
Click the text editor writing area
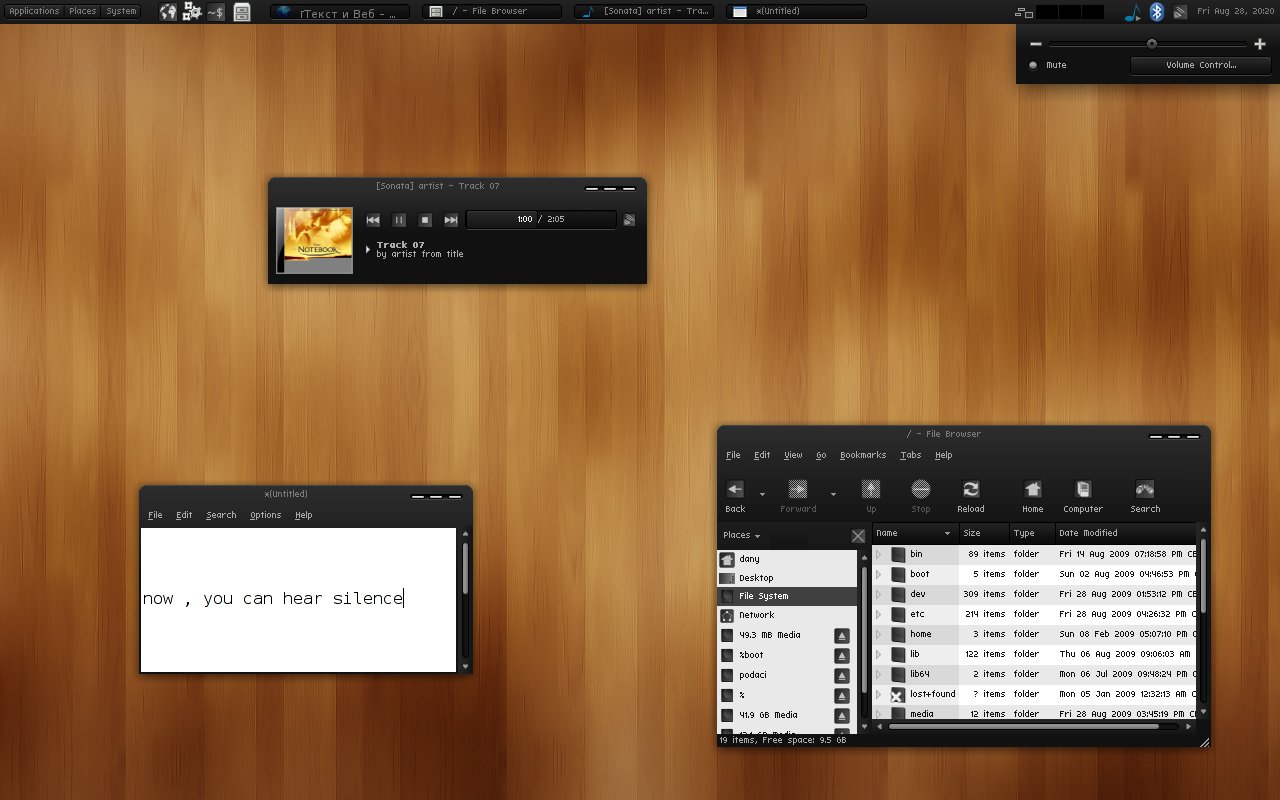coord(298,600)
